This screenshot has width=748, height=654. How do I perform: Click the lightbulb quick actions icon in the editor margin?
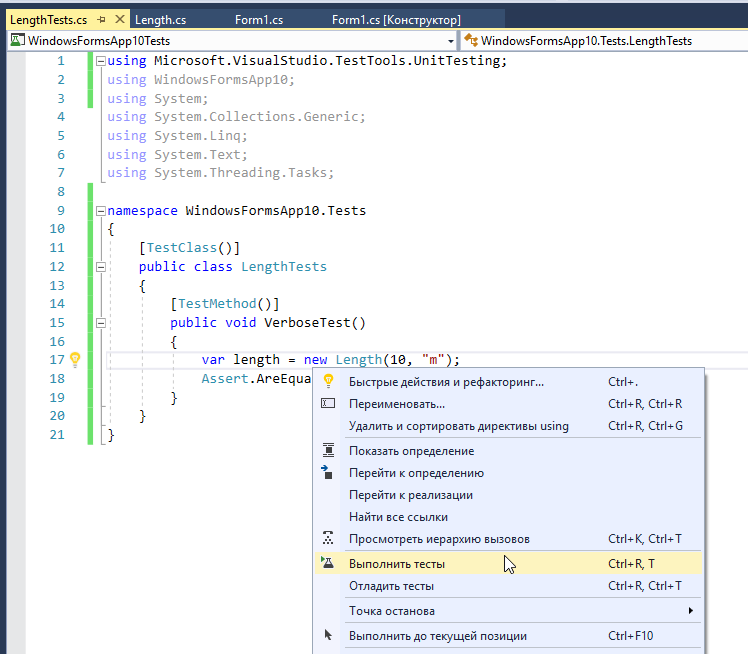coord(74,360)
